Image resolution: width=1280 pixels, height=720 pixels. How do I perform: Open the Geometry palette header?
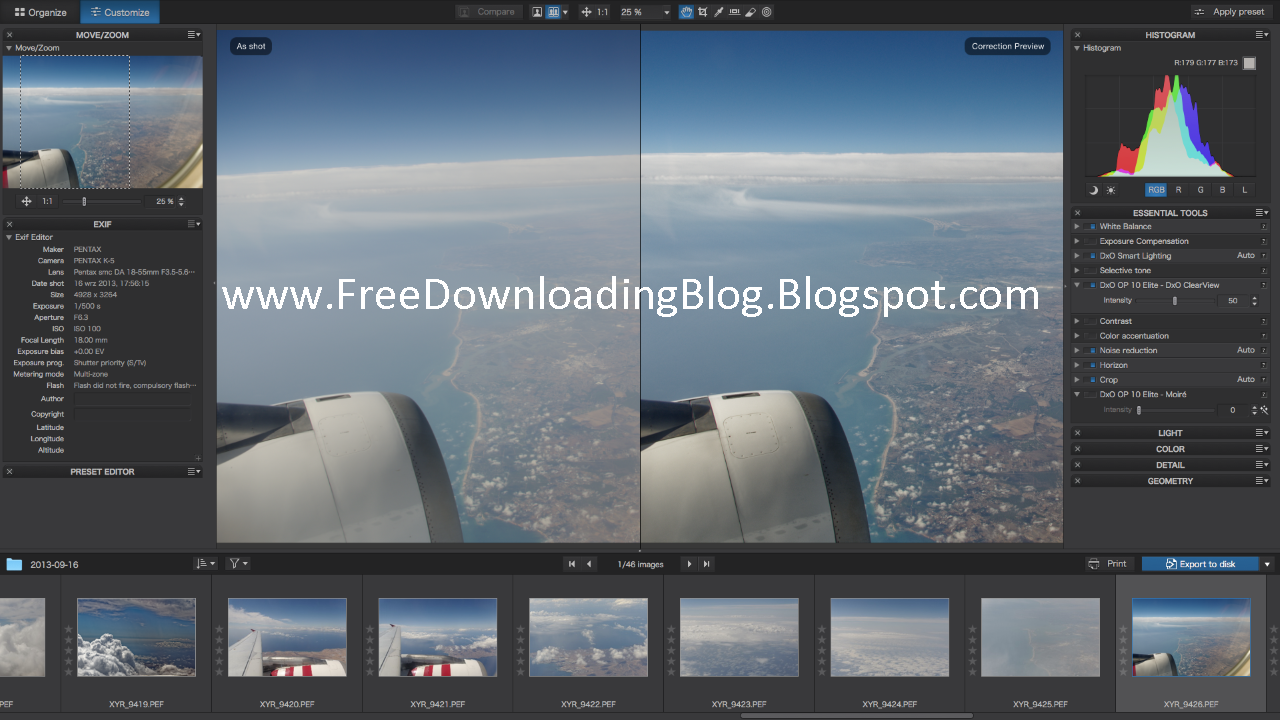click(1170, 481)
